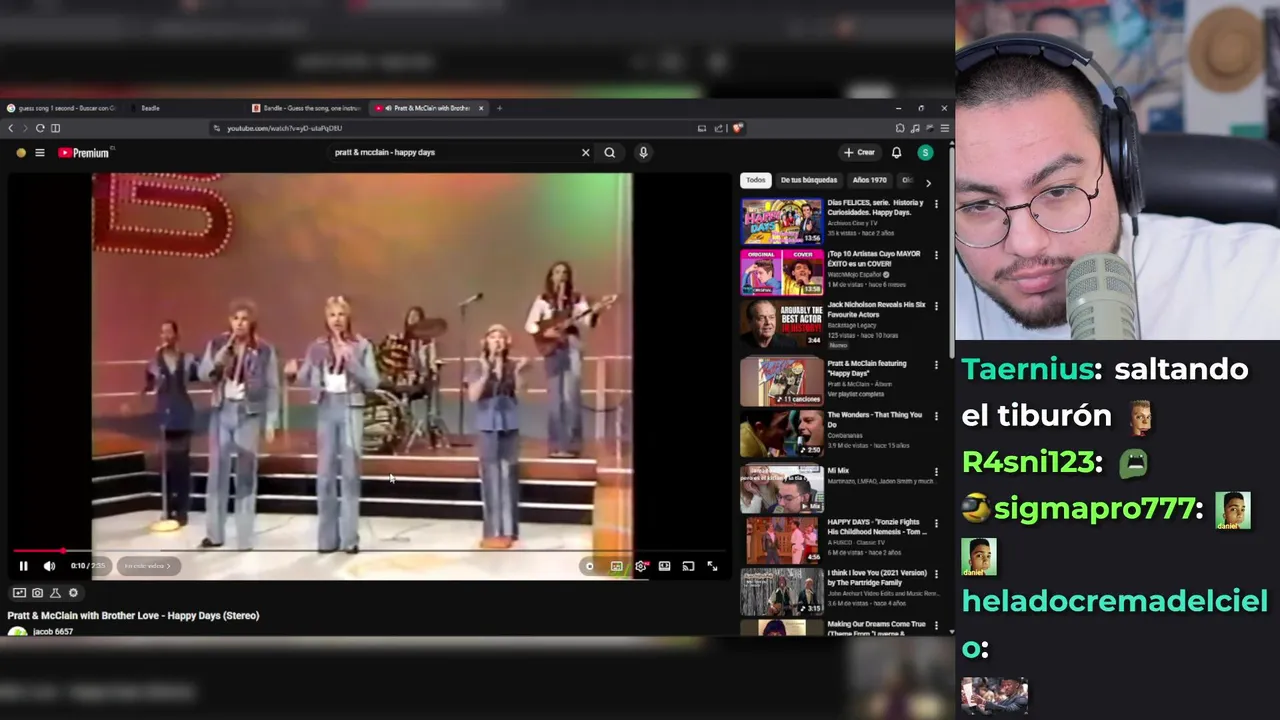
Task: Open 'Pratt & McClain featuring' album playlist
Action: click(x=781, y=381)
